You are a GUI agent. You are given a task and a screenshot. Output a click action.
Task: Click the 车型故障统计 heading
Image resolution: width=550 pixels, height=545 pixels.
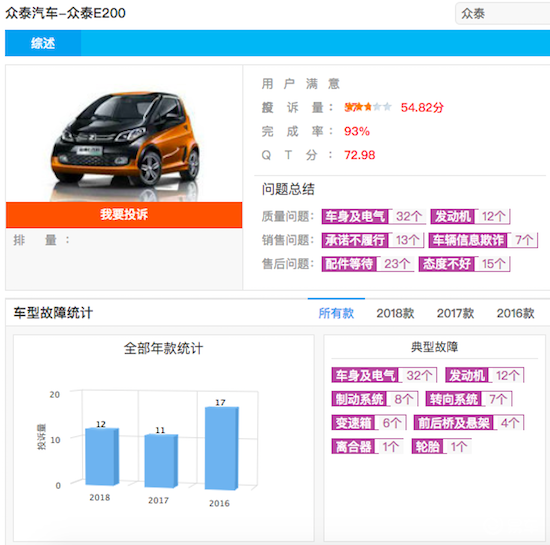tap(53, 313)
